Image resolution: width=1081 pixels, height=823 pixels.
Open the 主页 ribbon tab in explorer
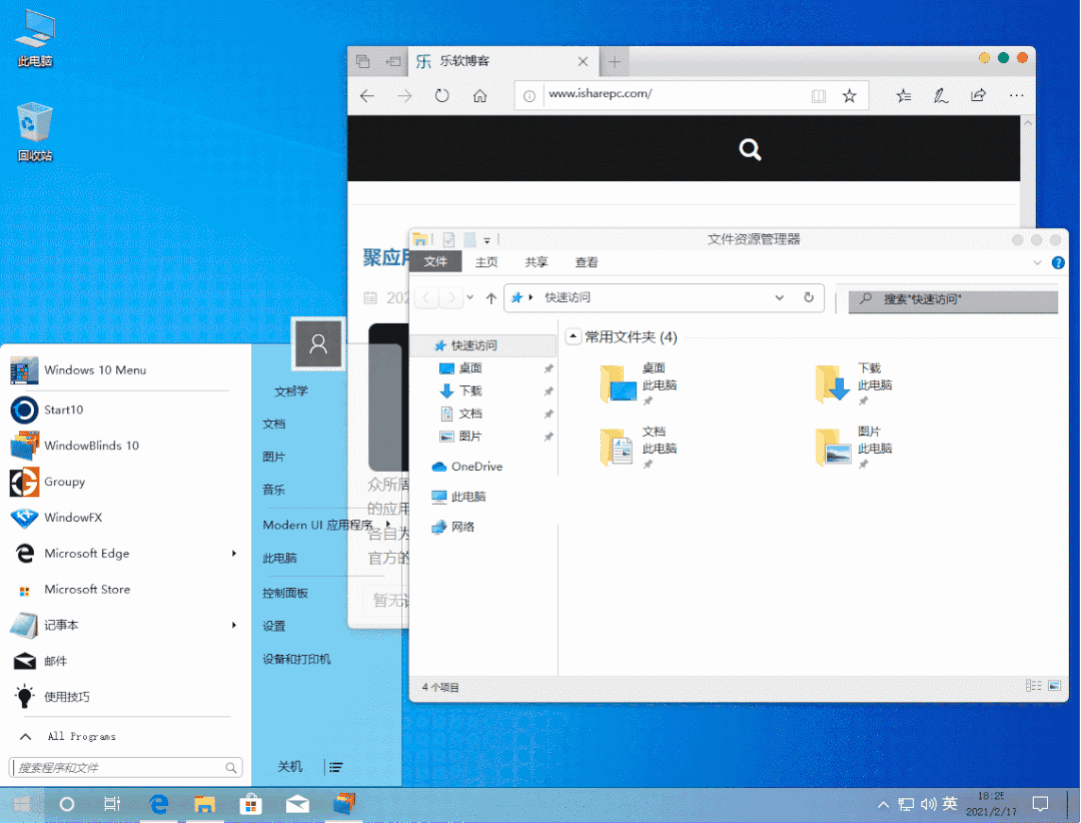486,262
